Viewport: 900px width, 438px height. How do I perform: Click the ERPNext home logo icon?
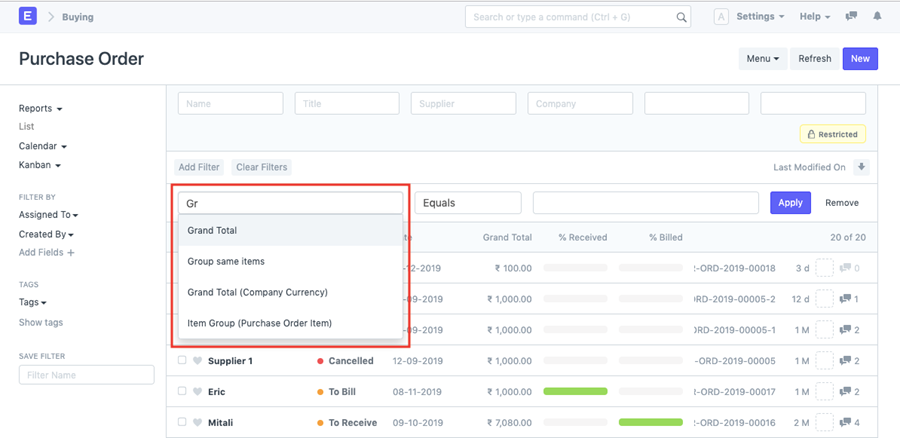pos(28,17)
